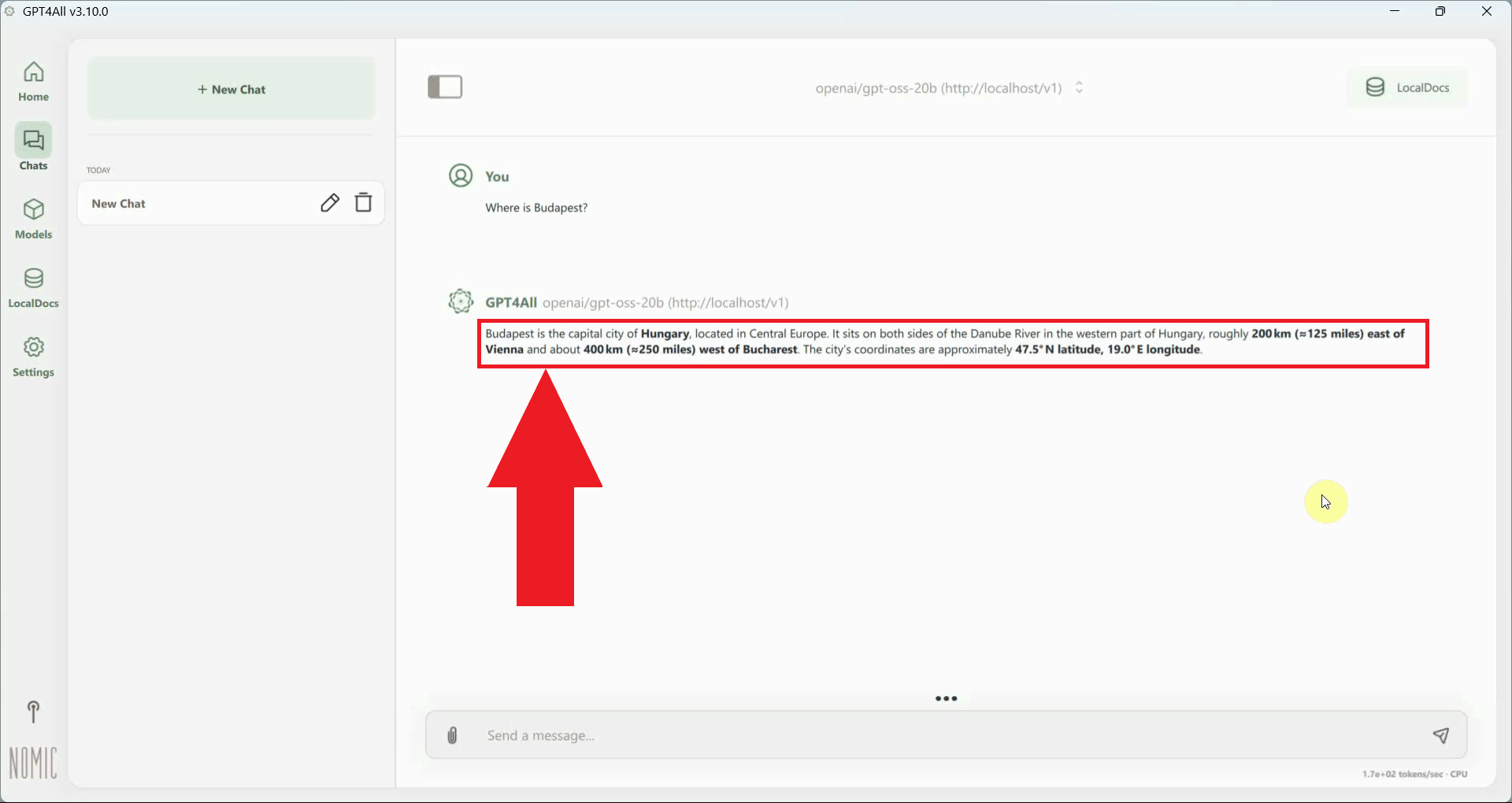Delete New Chat using trash icon
This screenshot has height=803, width=1512.
[363, 203]
